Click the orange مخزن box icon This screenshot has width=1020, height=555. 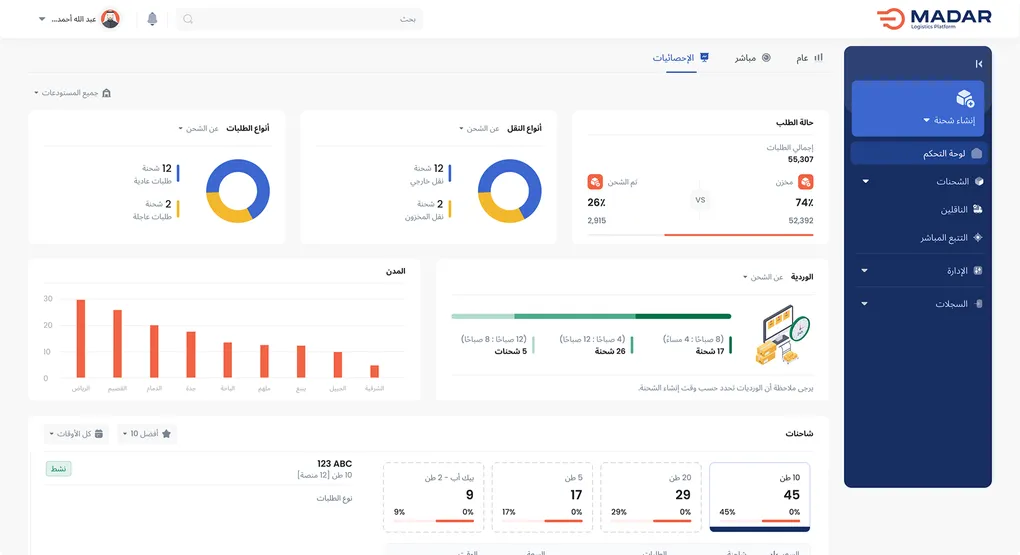805,182
